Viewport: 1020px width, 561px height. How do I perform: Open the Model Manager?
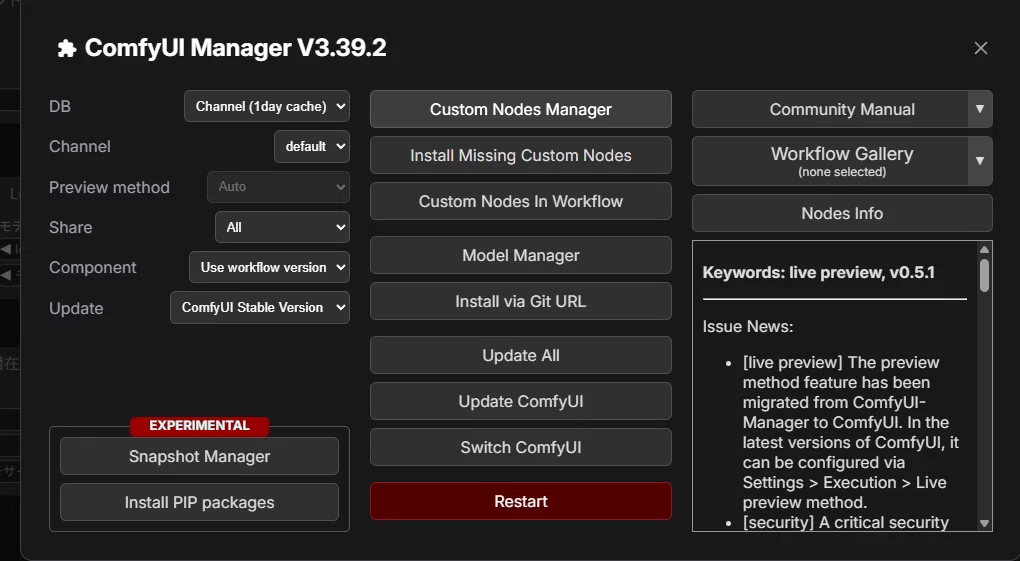[x=520, y=256]
